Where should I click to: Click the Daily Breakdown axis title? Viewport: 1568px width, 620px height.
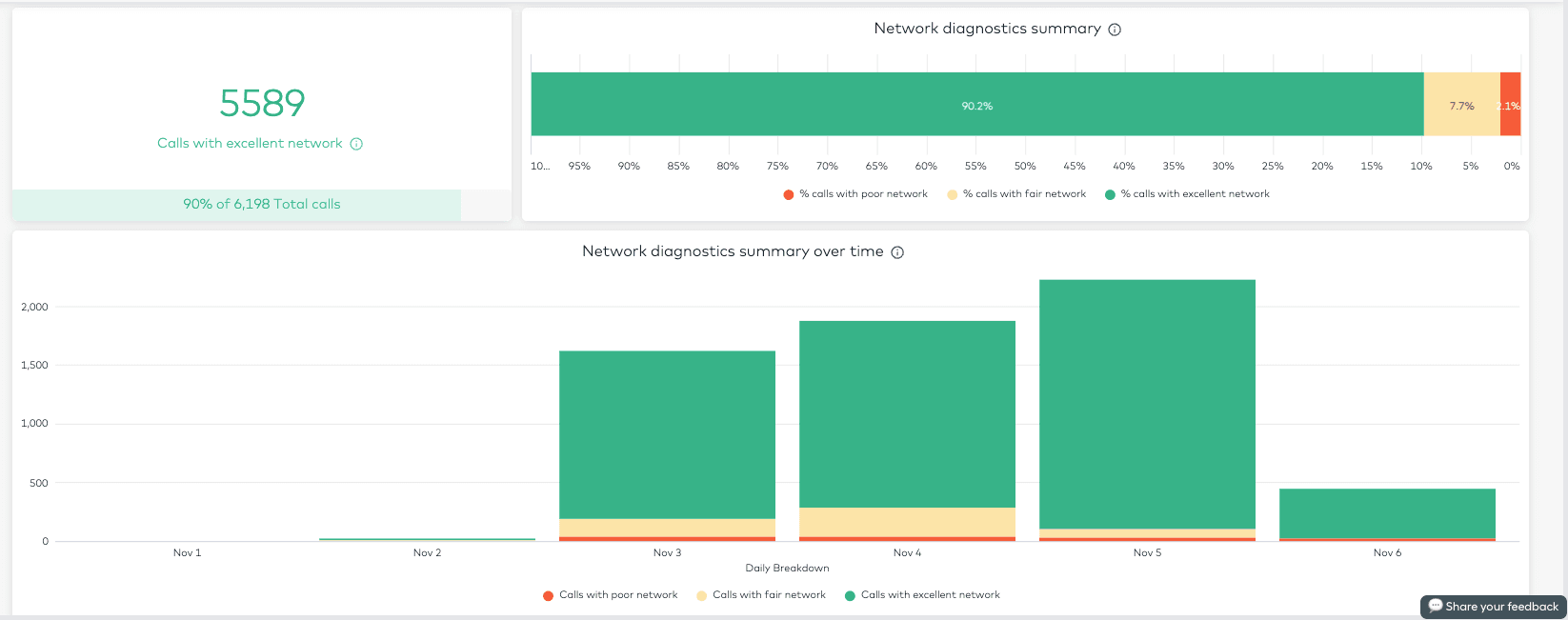coord(787,569)
